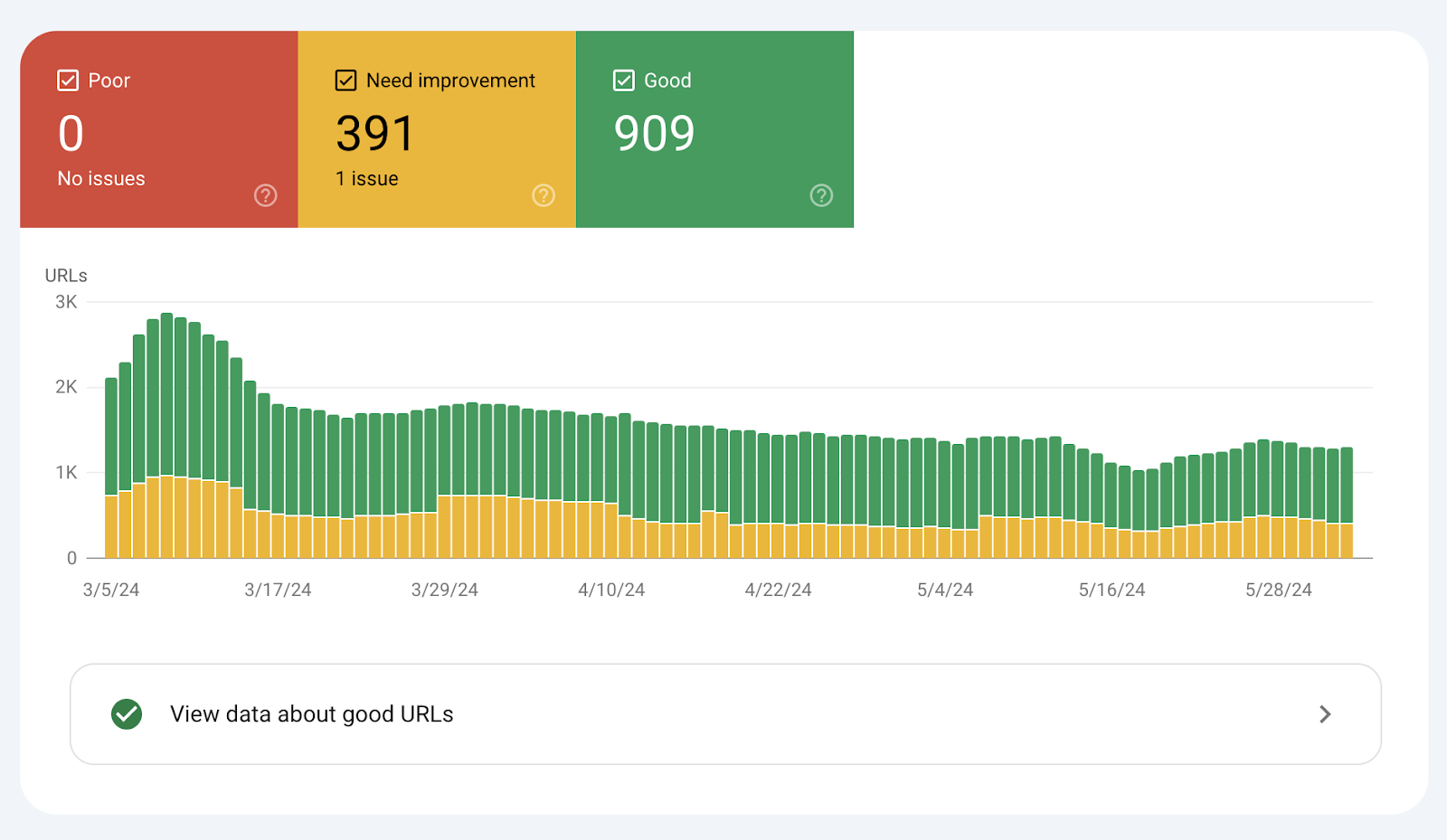The width and height of the screenshot is (1447, 840).
Task: Open View data about good URLs
Action: pyautogui.click(x=725, y=714)
